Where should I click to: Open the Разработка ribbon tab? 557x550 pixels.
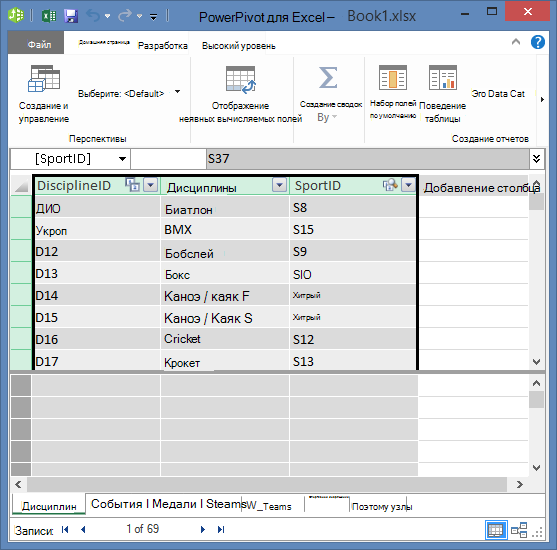(x=163, y=45)
